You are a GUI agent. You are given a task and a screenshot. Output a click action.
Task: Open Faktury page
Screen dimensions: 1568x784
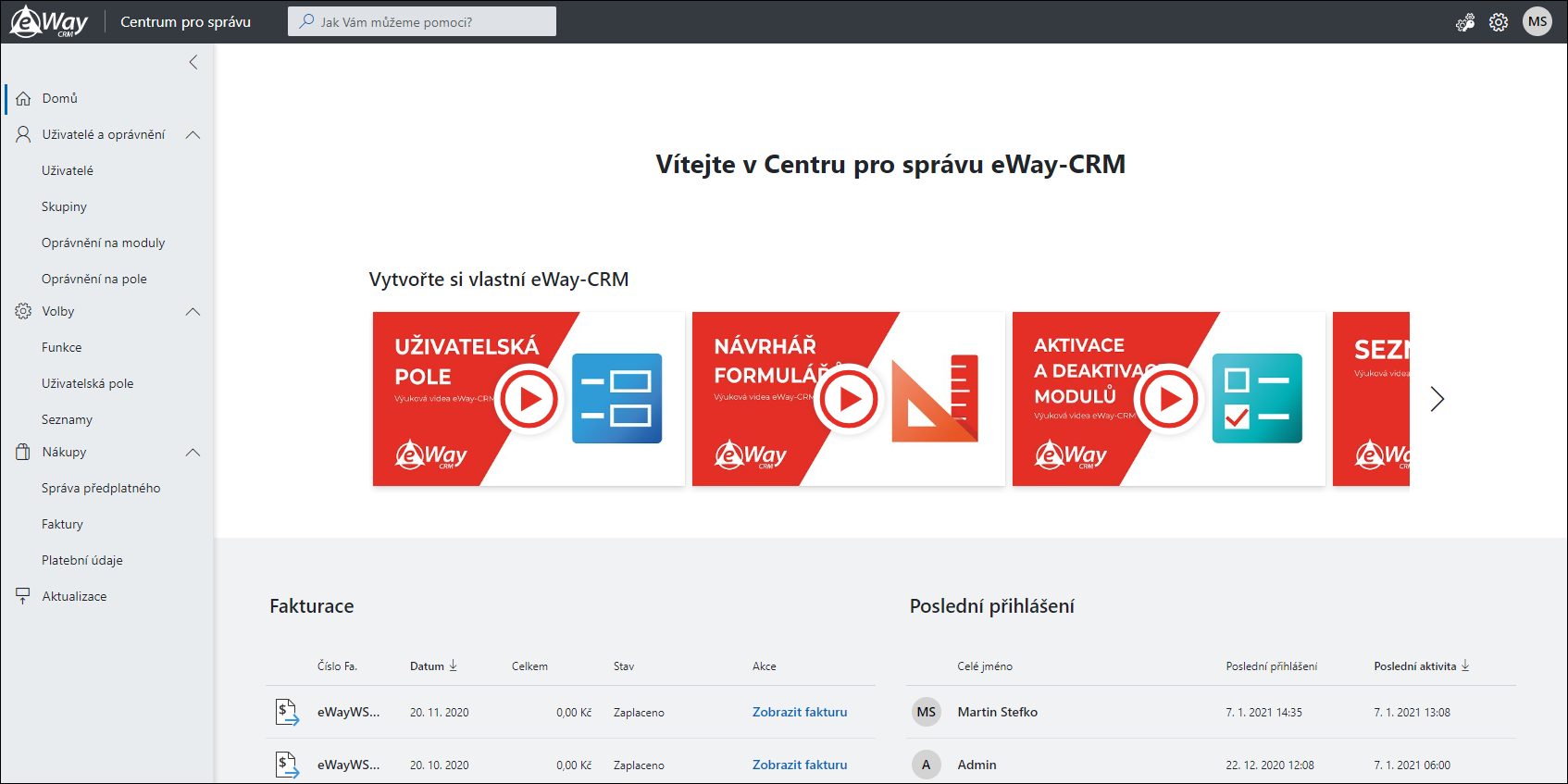point(63,524)
